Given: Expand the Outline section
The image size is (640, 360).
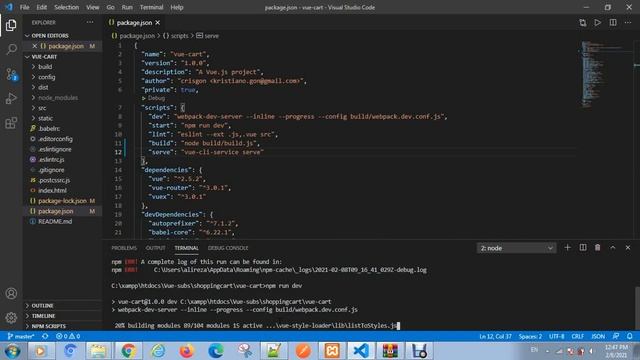Looking at the screenshot, I should tap(42, 306).
